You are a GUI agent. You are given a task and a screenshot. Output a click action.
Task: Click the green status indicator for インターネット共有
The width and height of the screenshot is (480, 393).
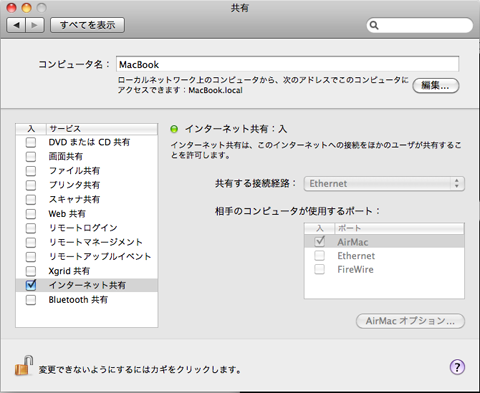click(x=174, y=129)
